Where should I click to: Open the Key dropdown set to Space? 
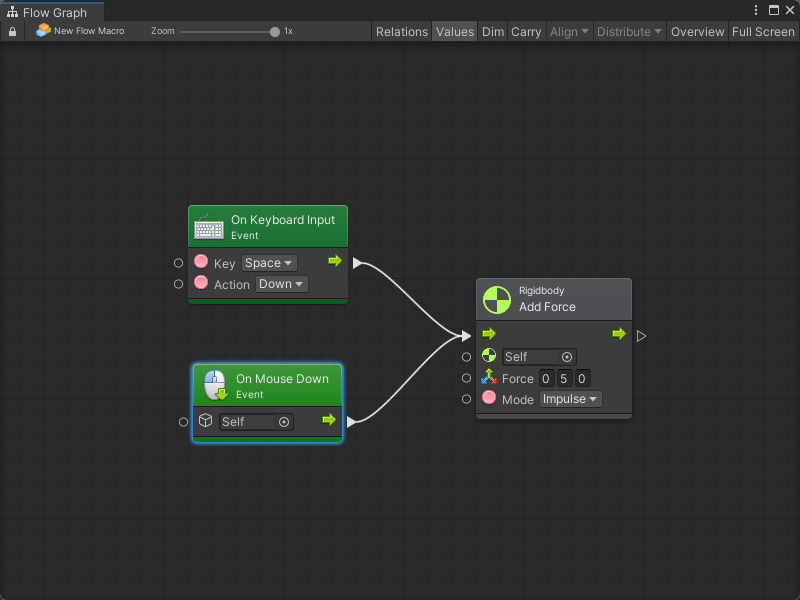click(269, 263)
